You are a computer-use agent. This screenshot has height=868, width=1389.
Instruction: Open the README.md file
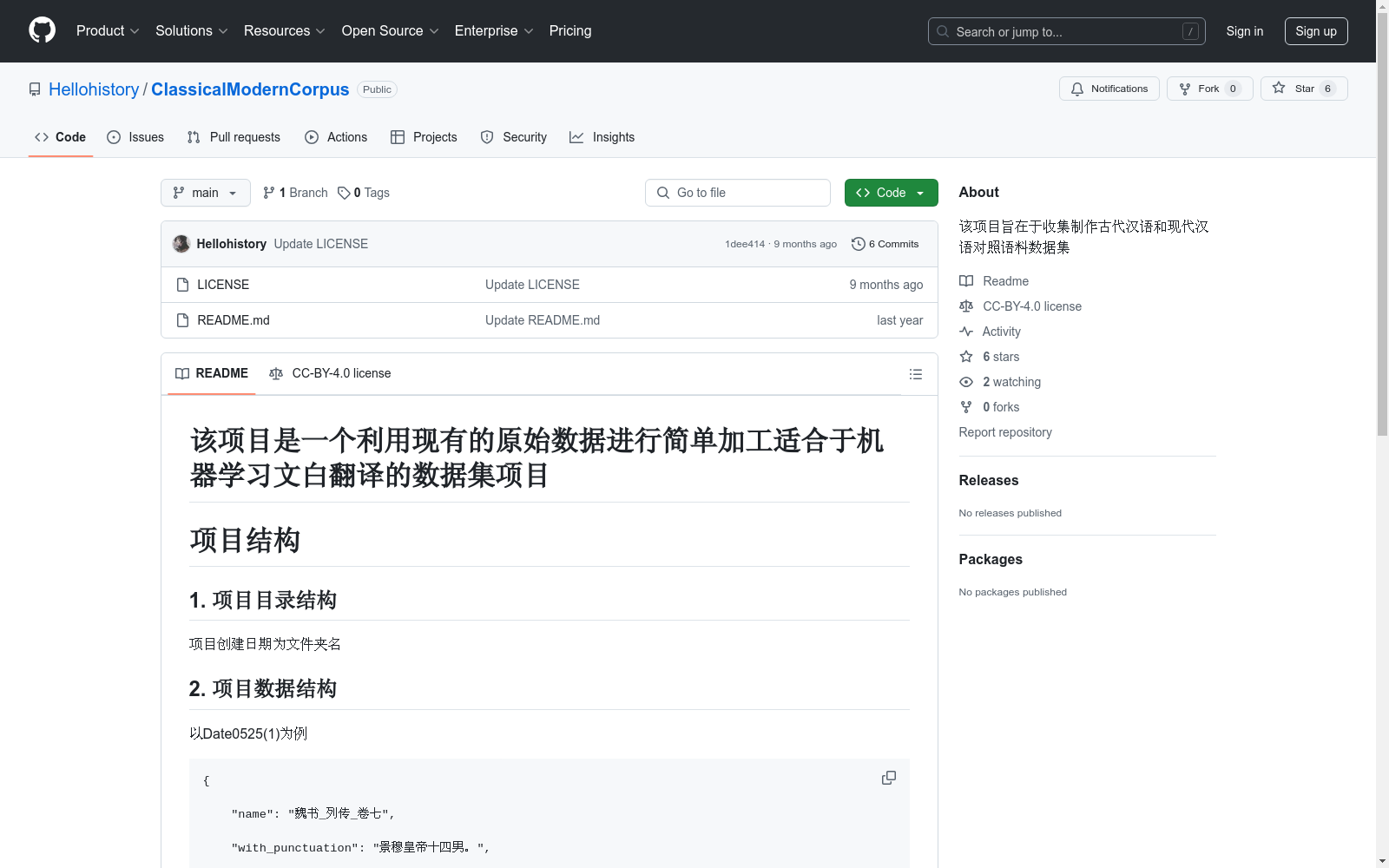[x=234, y=320]
